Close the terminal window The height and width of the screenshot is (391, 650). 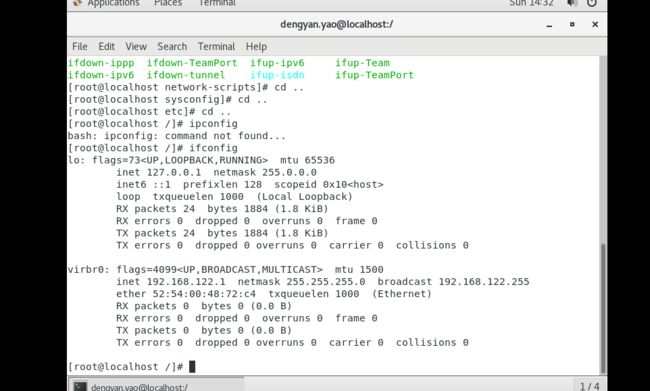click(x=595, y=24)
